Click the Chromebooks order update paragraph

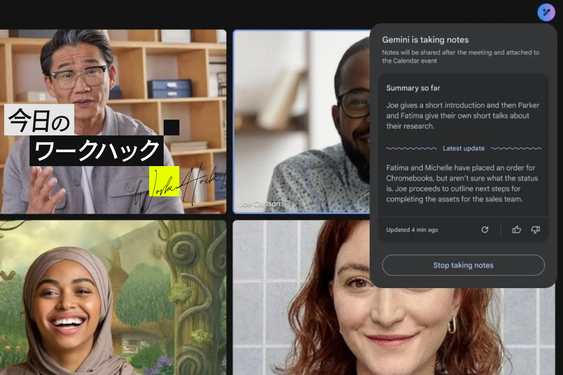click(x=462, y=183)
